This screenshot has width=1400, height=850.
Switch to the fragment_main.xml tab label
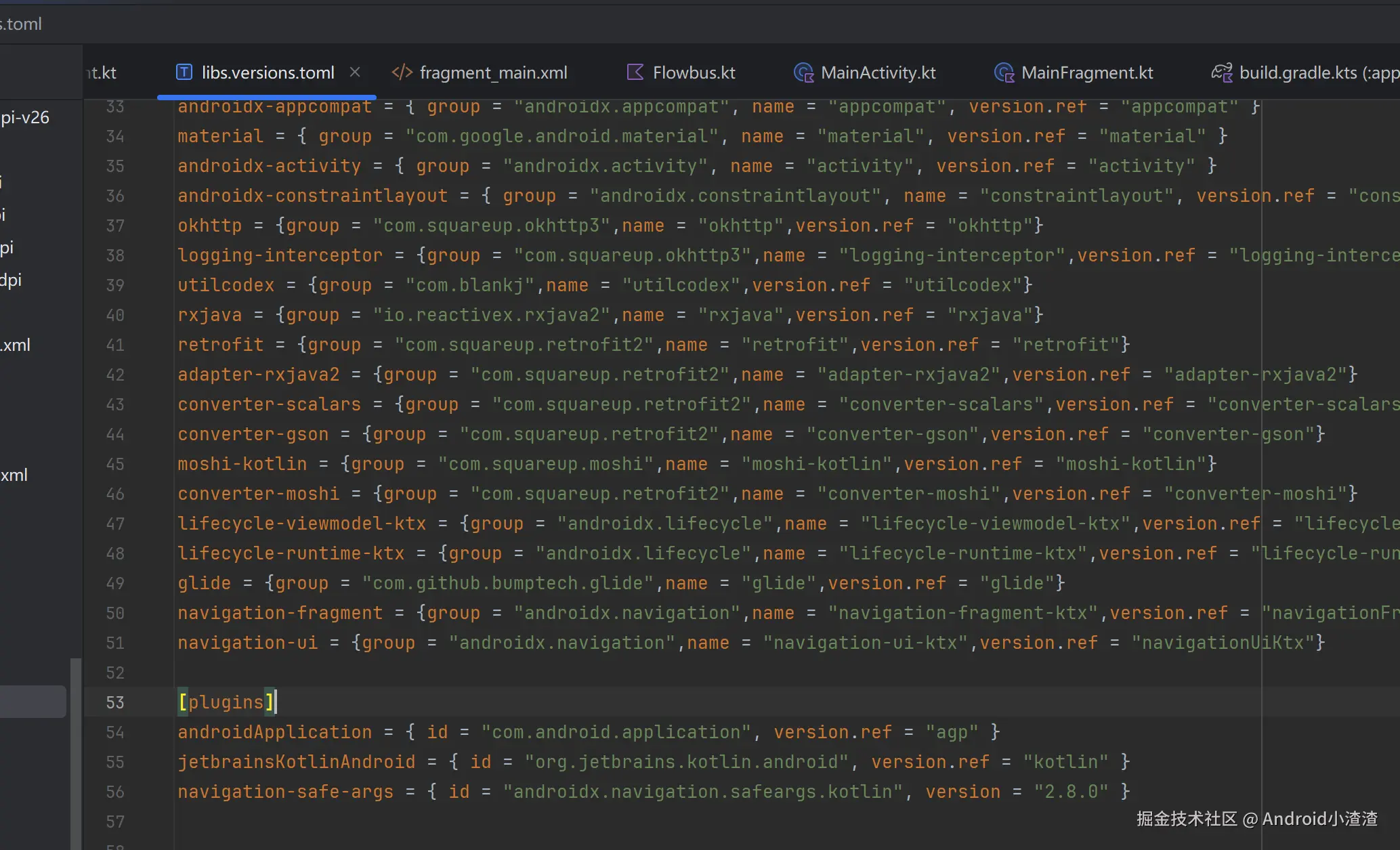pyautogui.click(x=493, y=72)
